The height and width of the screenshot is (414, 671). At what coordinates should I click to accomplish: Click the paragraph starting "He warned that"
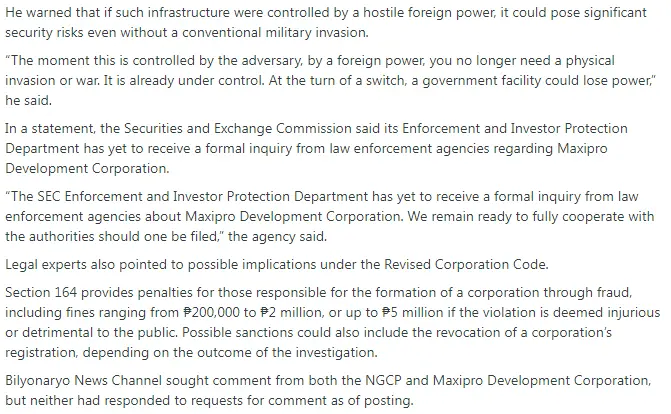click(x=326, y=22)
